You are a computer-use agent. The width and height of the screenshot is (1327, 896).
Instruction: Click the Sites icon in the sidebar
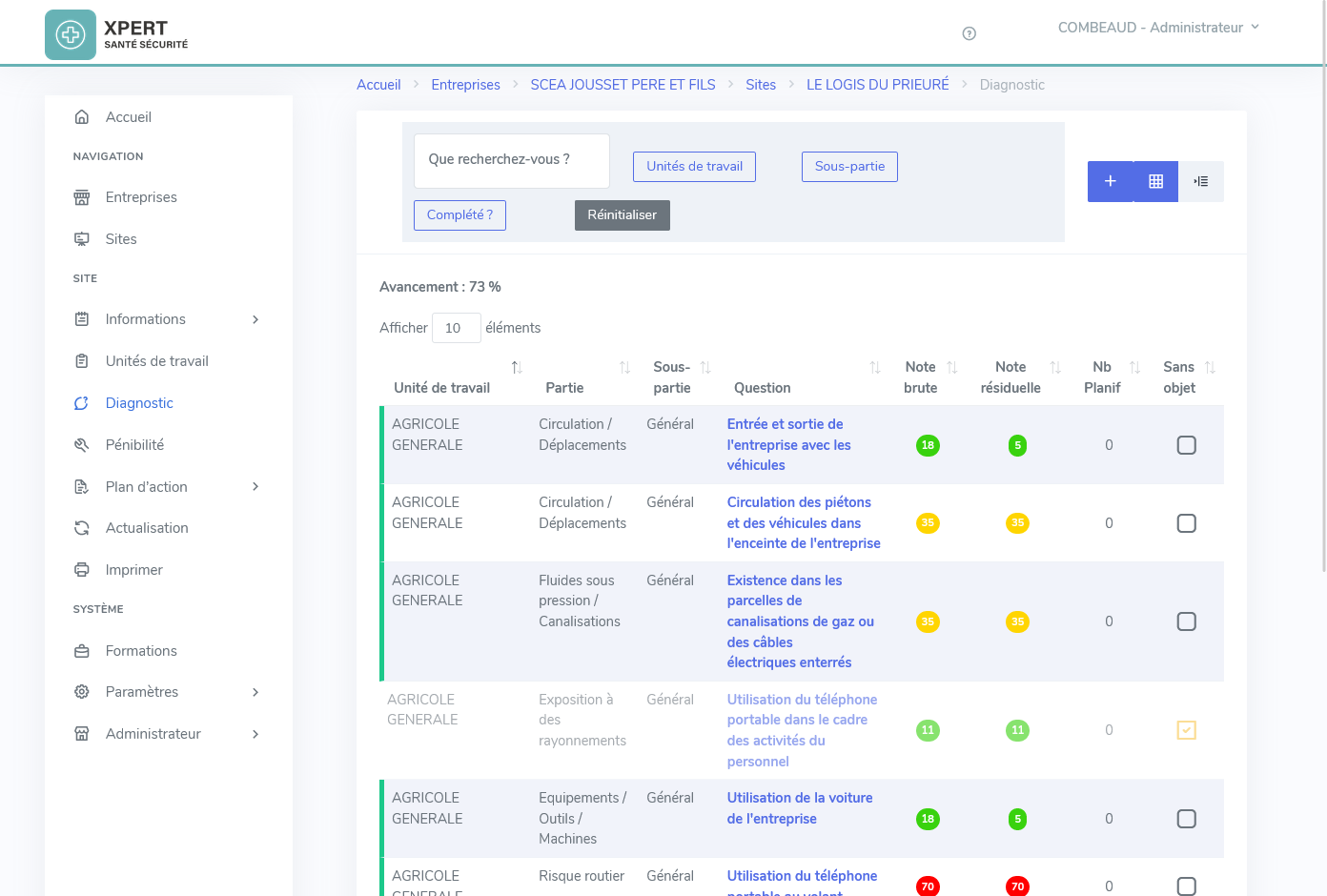click(83, 238)
